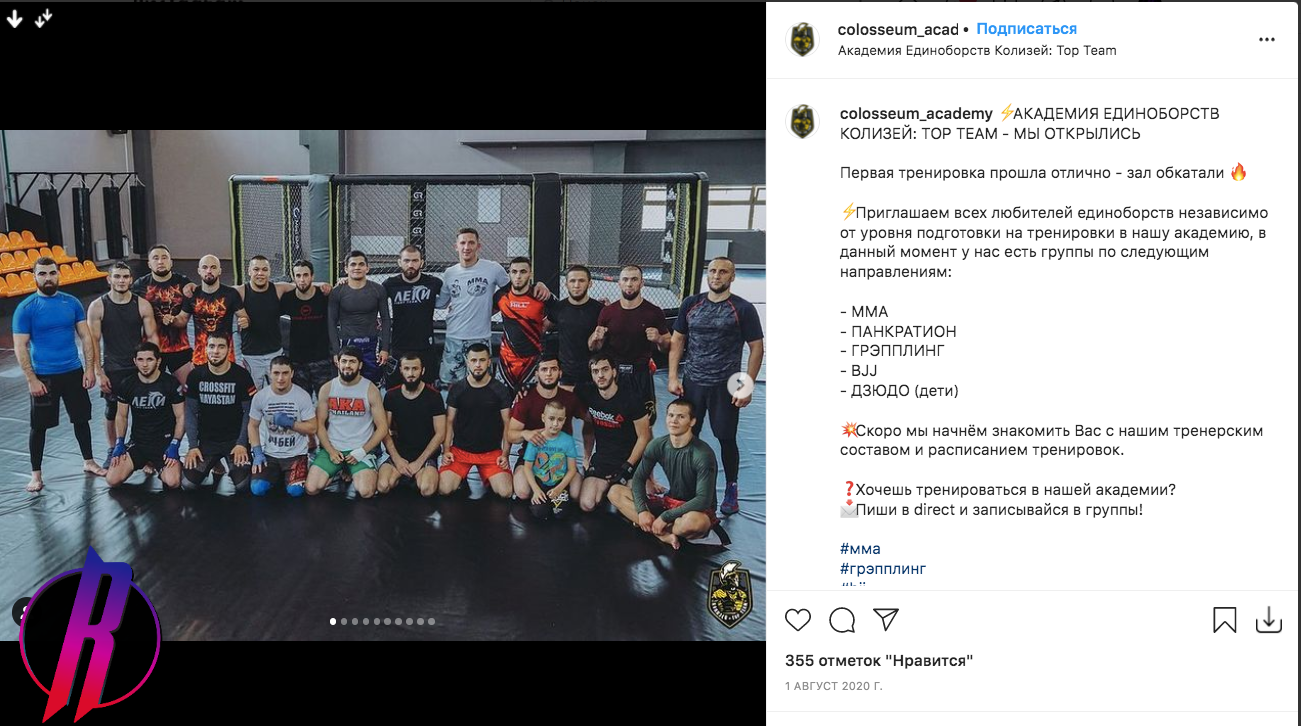Open the #грэпплинг hashtag
The height and width of the screenshot is (726, 1301).
point(883,569)
